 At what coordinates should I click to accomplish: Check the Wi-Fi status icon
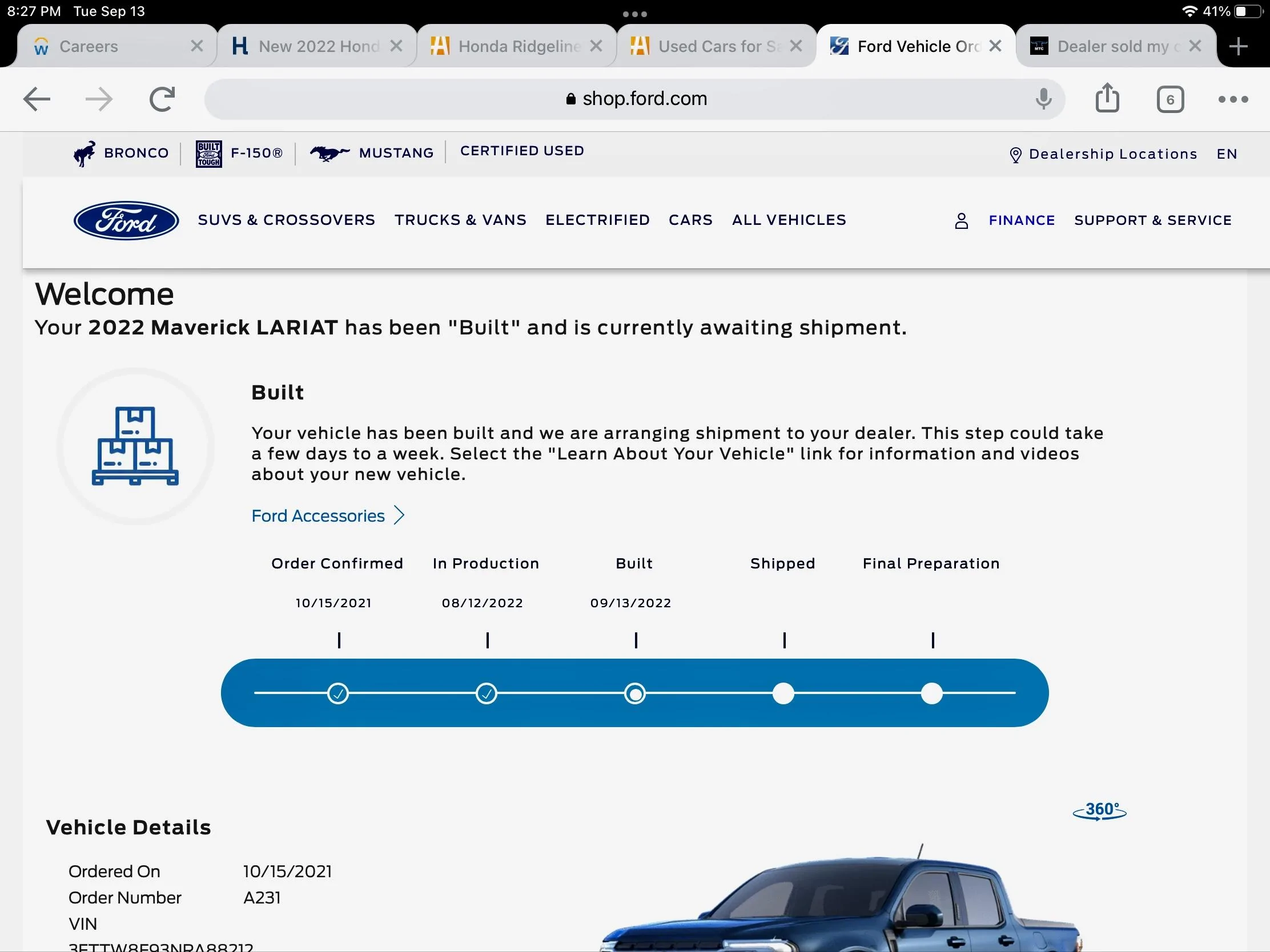(1189, 11)
